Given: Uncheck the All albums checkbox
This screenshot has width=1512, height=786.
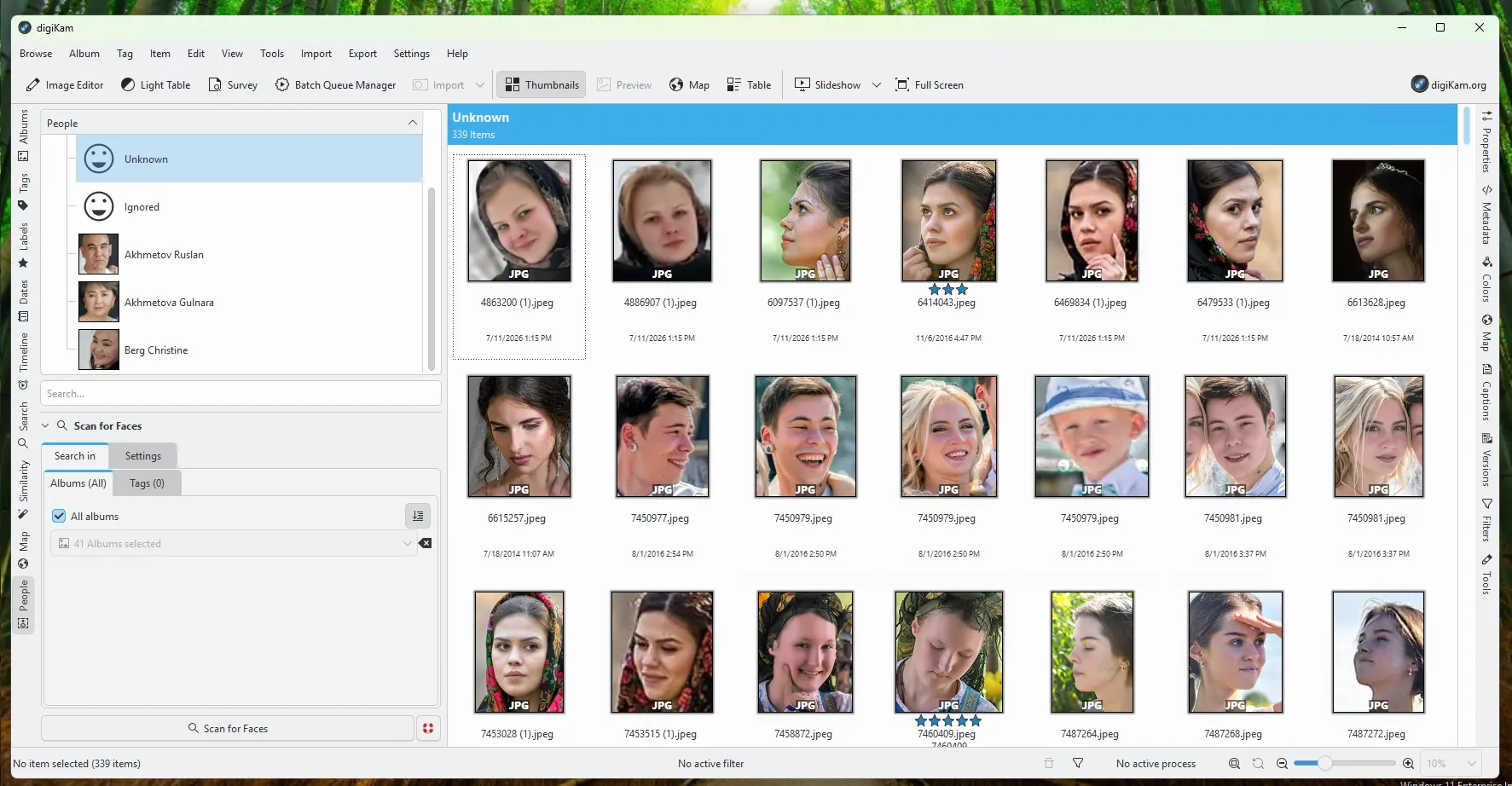Looking at the screenshot, I should [59, 516].
